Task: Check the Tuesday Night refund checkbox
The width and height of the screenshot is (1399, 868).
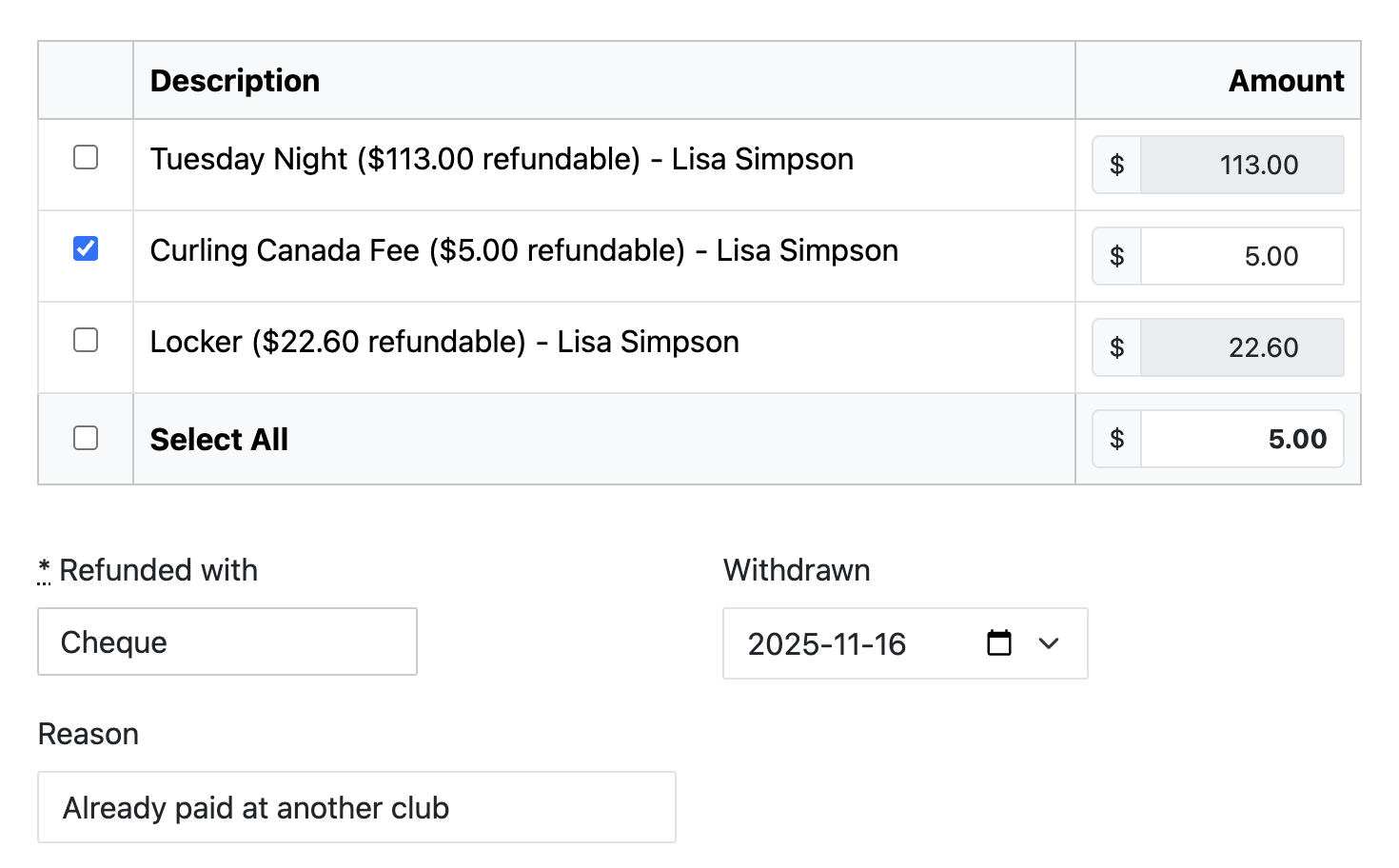Action: click(85, 158)
